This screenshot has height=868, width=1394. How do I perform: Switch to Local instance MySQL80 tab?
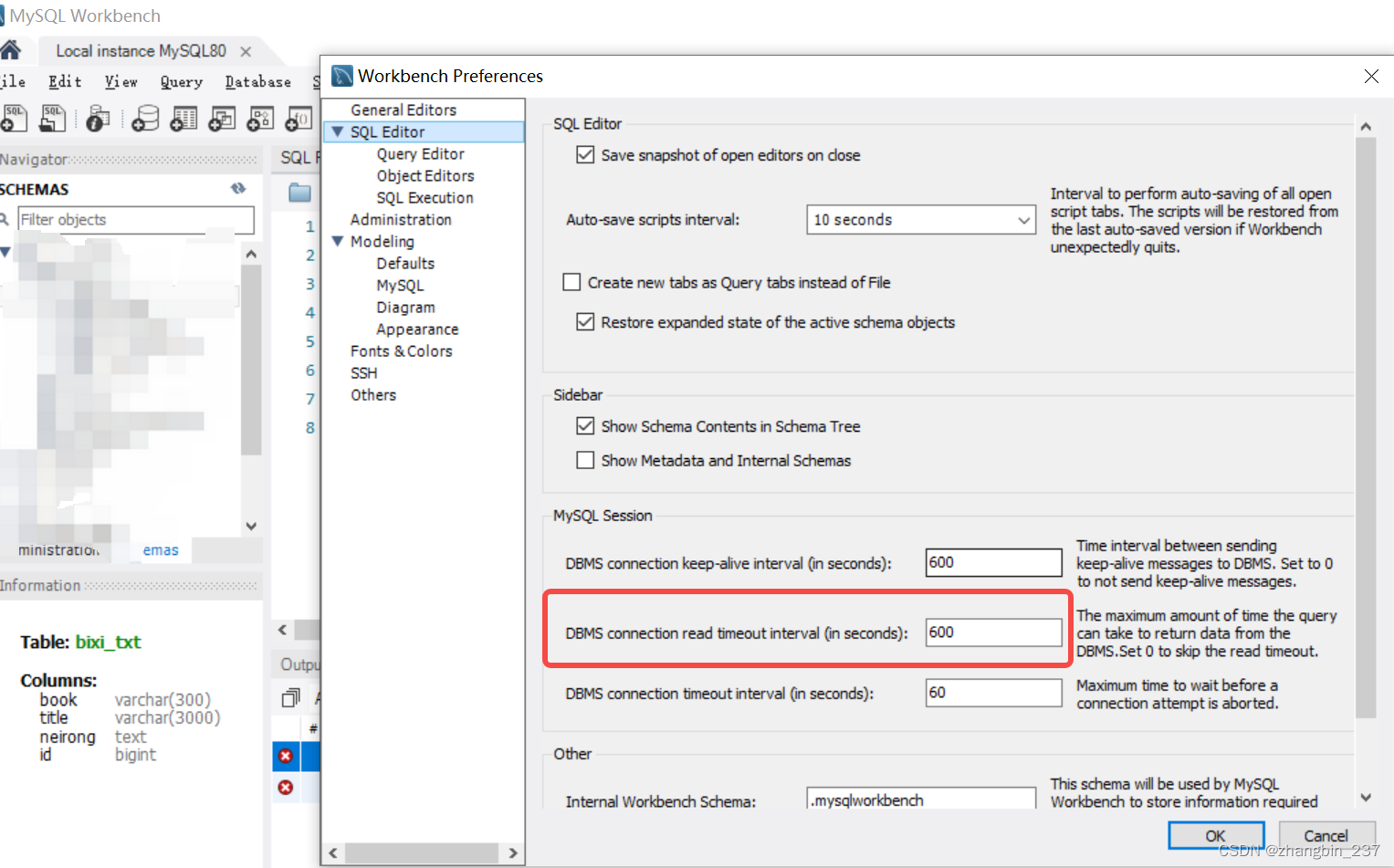tap(141, 51)
